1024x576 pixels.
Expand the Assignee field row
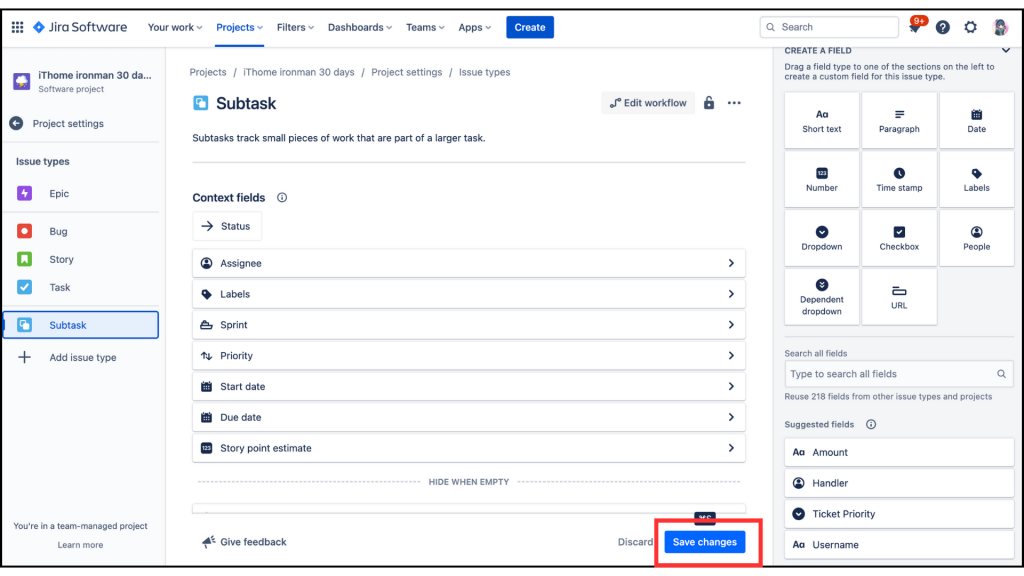click(x=468, y=263)
